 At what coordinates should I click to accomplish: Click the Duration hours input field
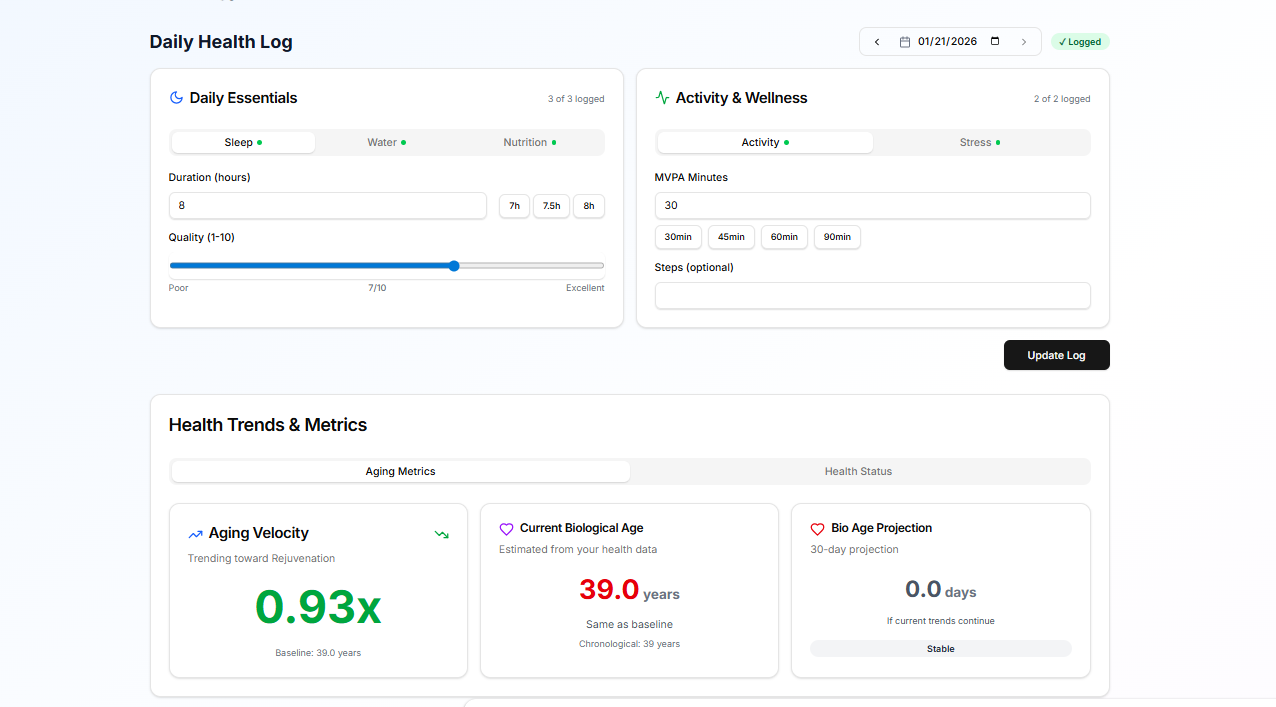[x=327, y=206]
